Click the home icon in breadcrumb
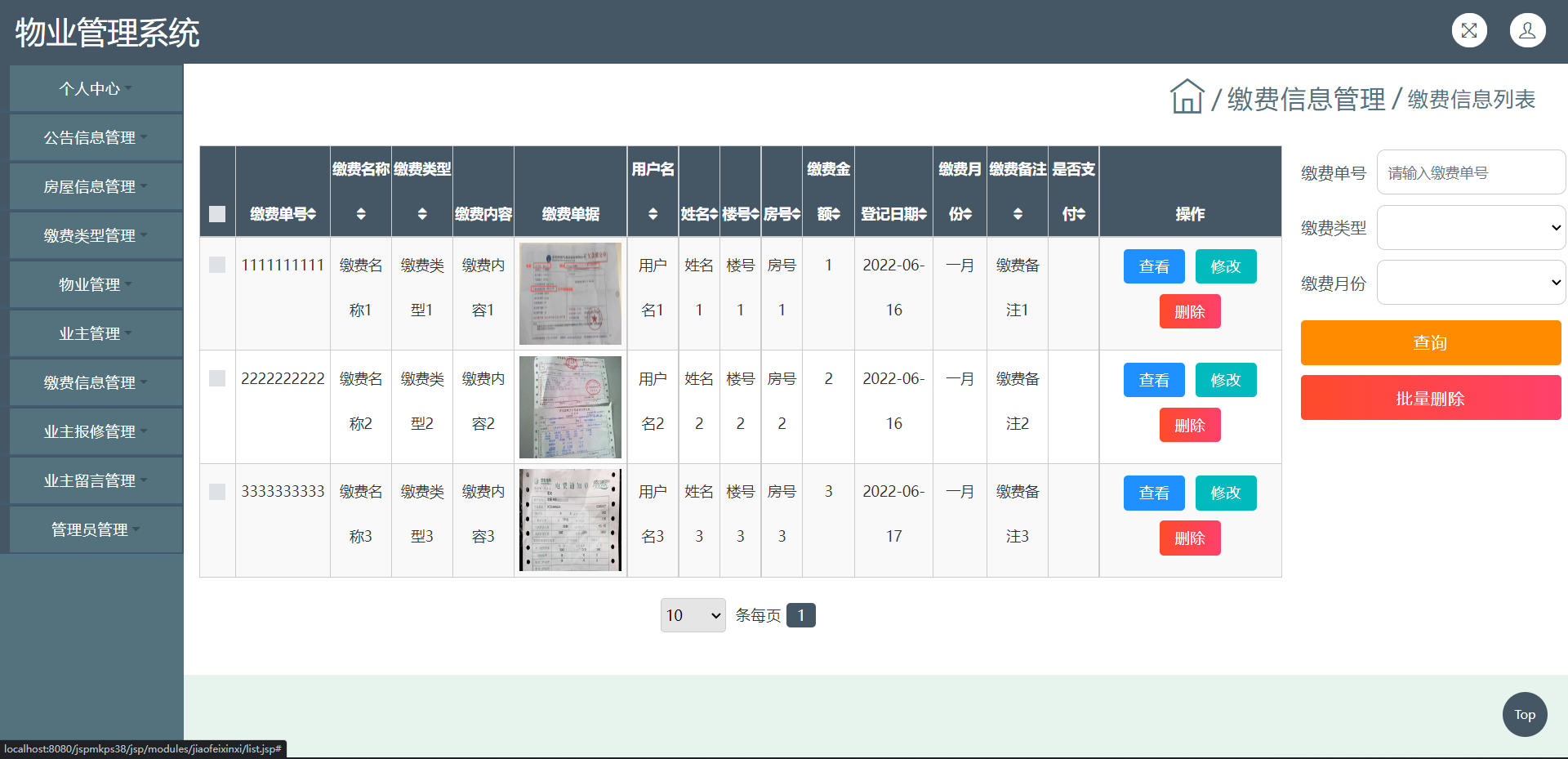Screen dimensions: 1568x759 tap(1187, 97)
